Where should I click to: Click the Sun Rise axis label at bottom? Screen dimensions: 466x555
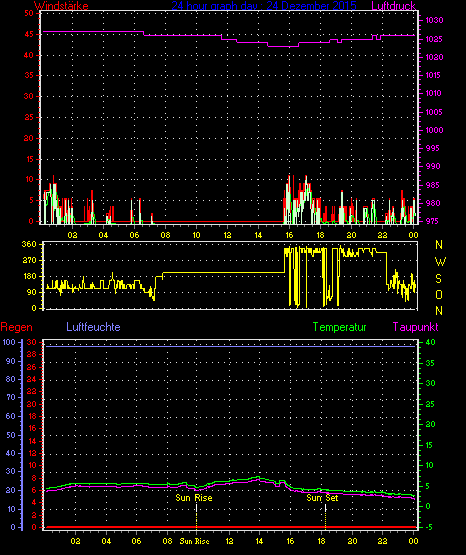(x=194, y=541)
